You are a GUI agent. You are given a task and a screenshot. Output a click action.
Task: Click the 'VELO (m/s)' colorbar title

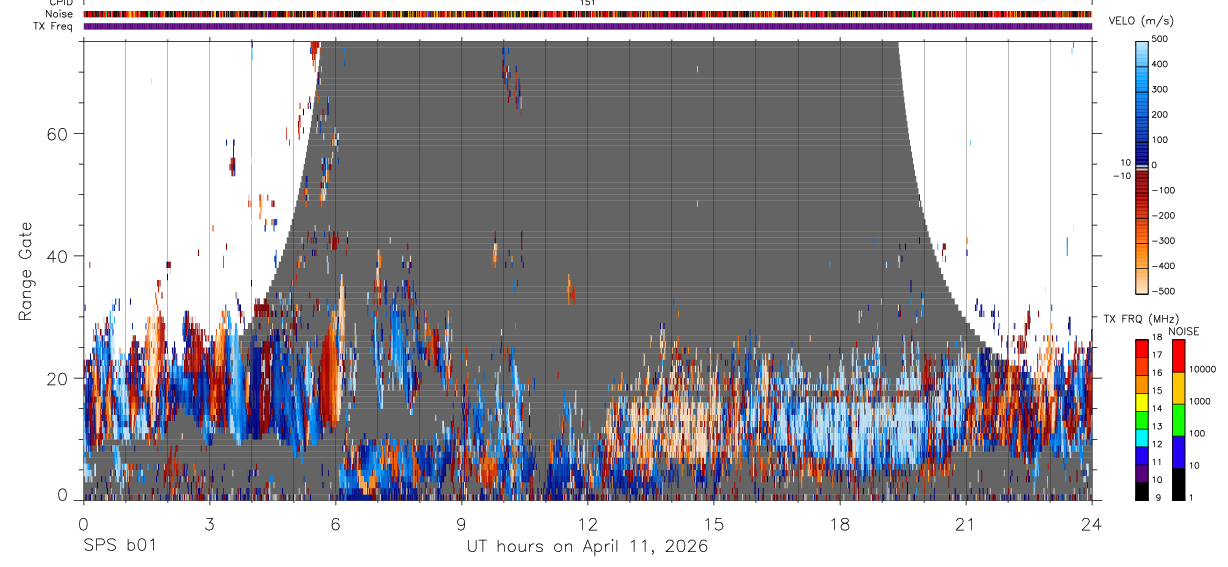point(1140,21)
